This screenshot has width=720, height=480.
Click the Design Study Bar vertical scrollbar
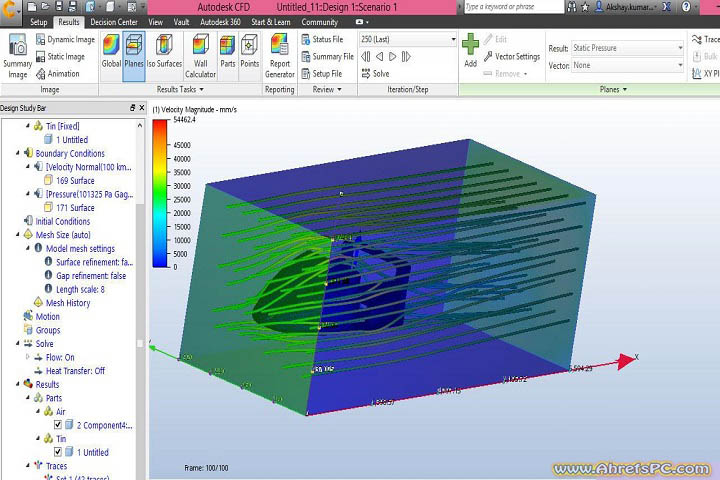(140, 299)
